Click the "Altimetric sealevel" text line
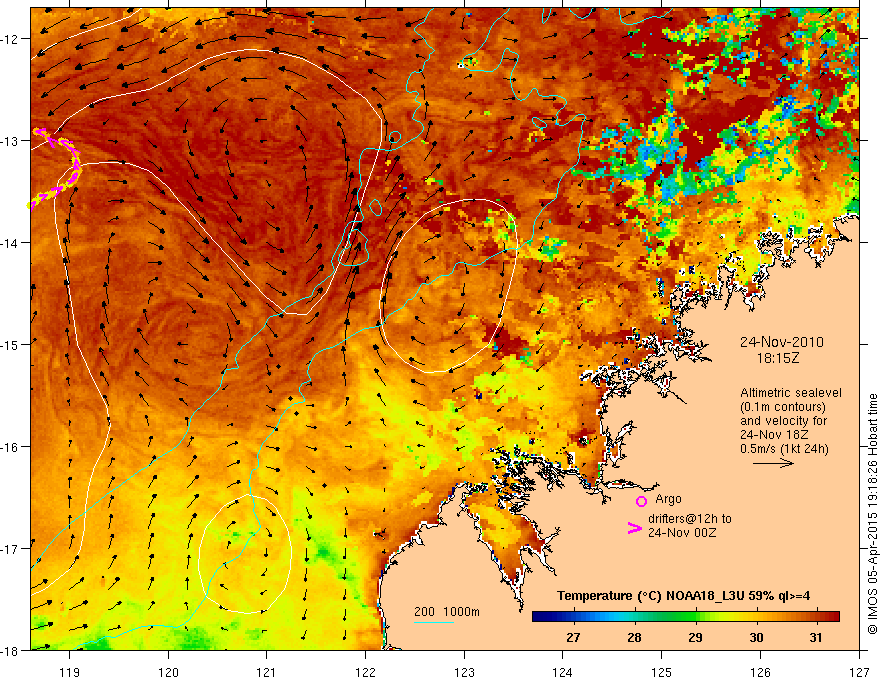 click(791, 393)
